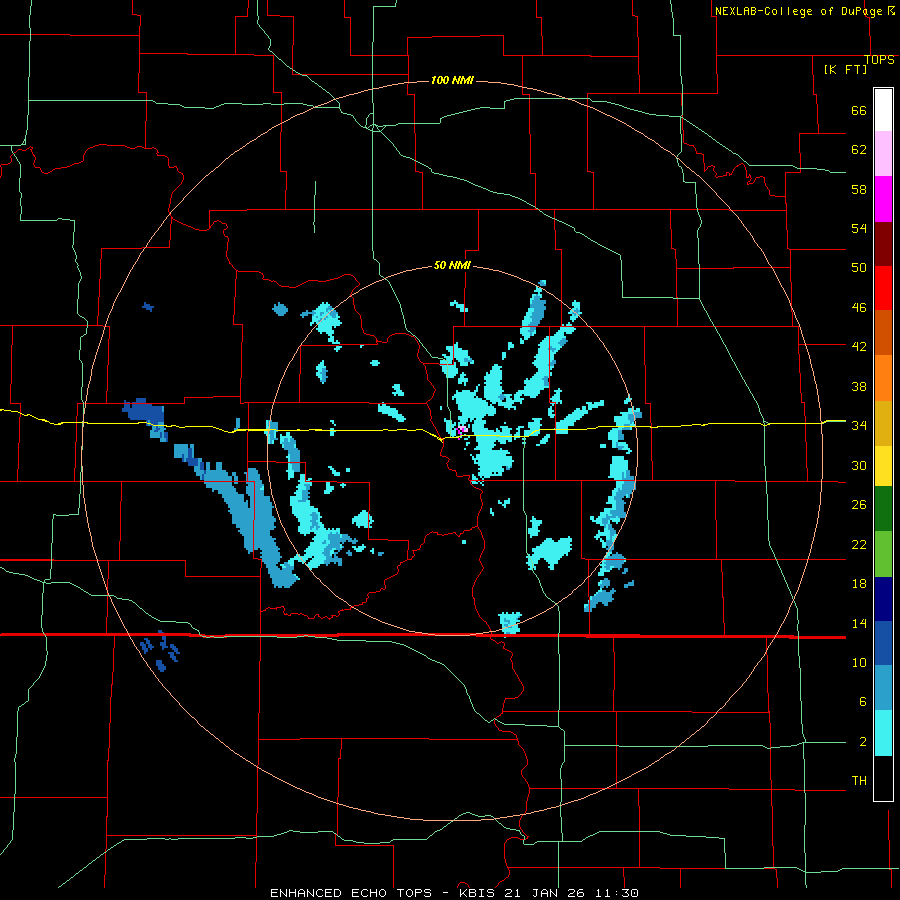Click the legend value 2
The image size is (900, 900).
point(862,742)
